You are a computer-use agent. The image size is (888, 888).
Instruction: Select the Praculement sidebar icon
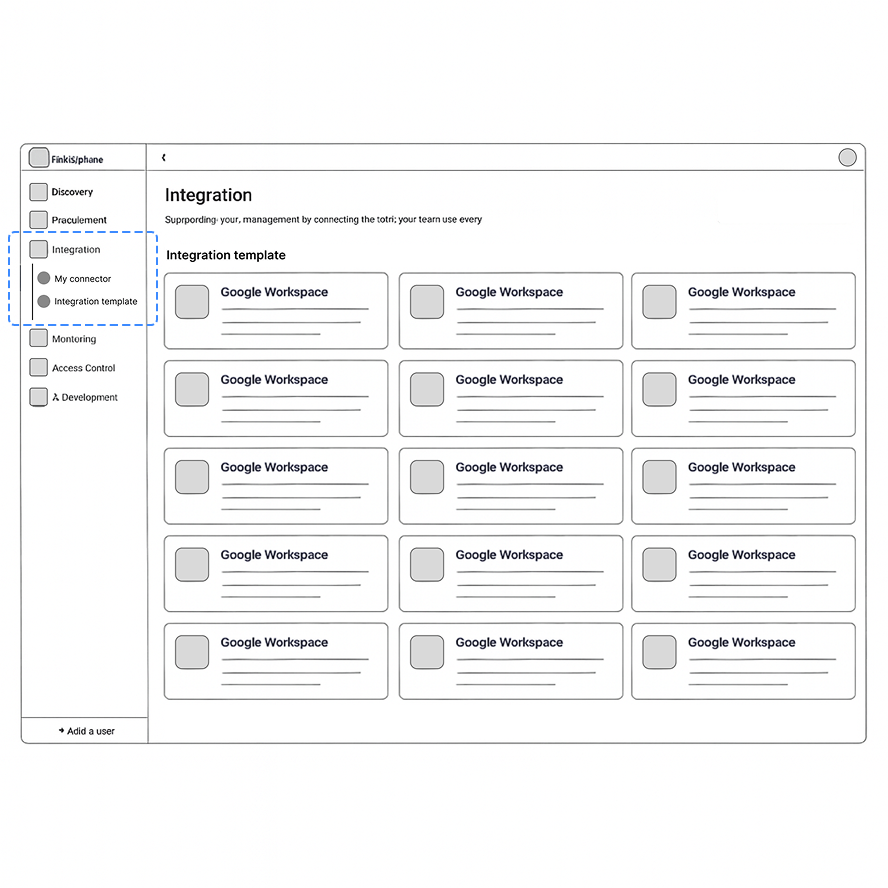[x=39, y=220]
